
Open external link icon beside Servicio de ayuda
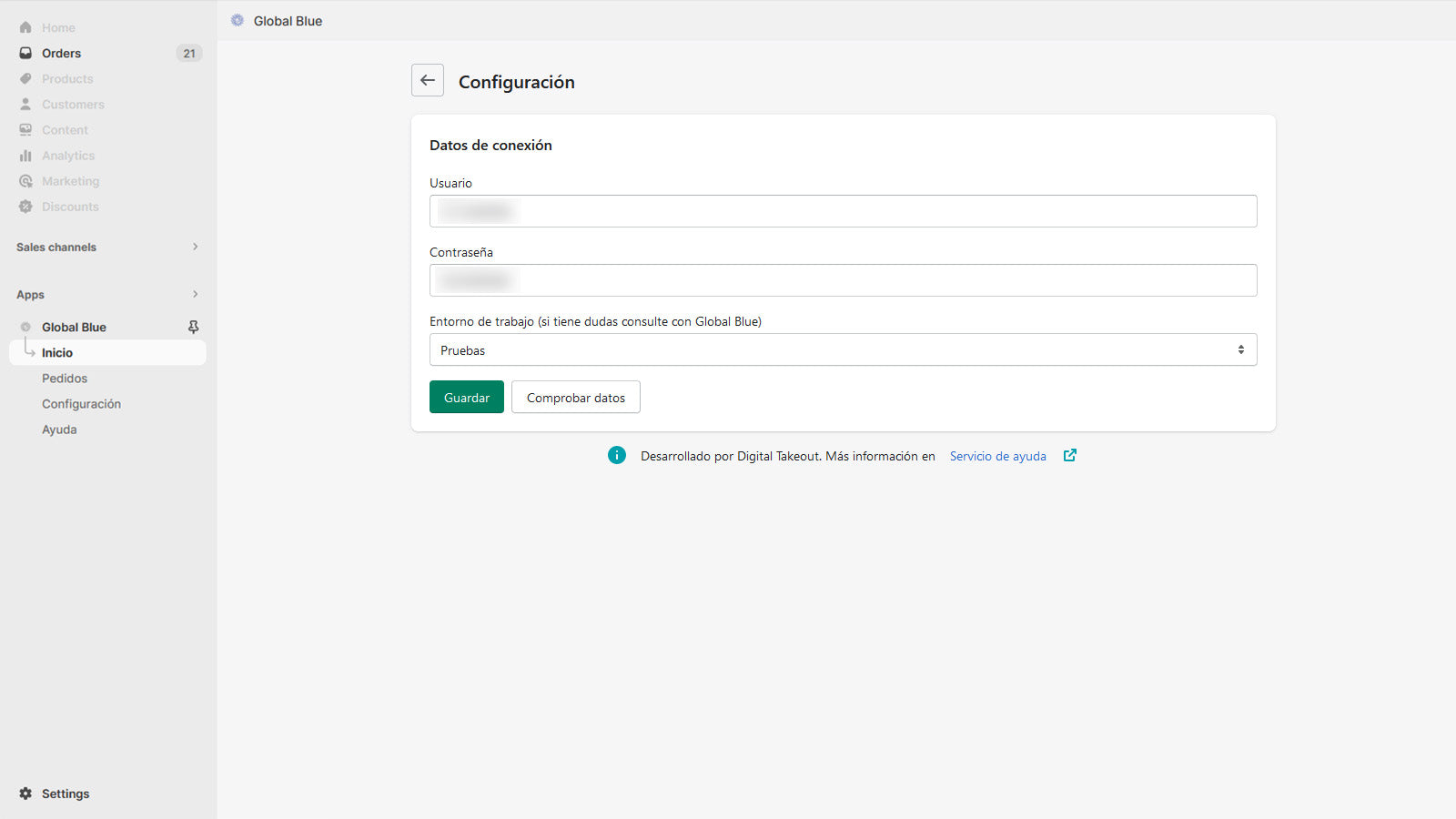point(1070,456)
